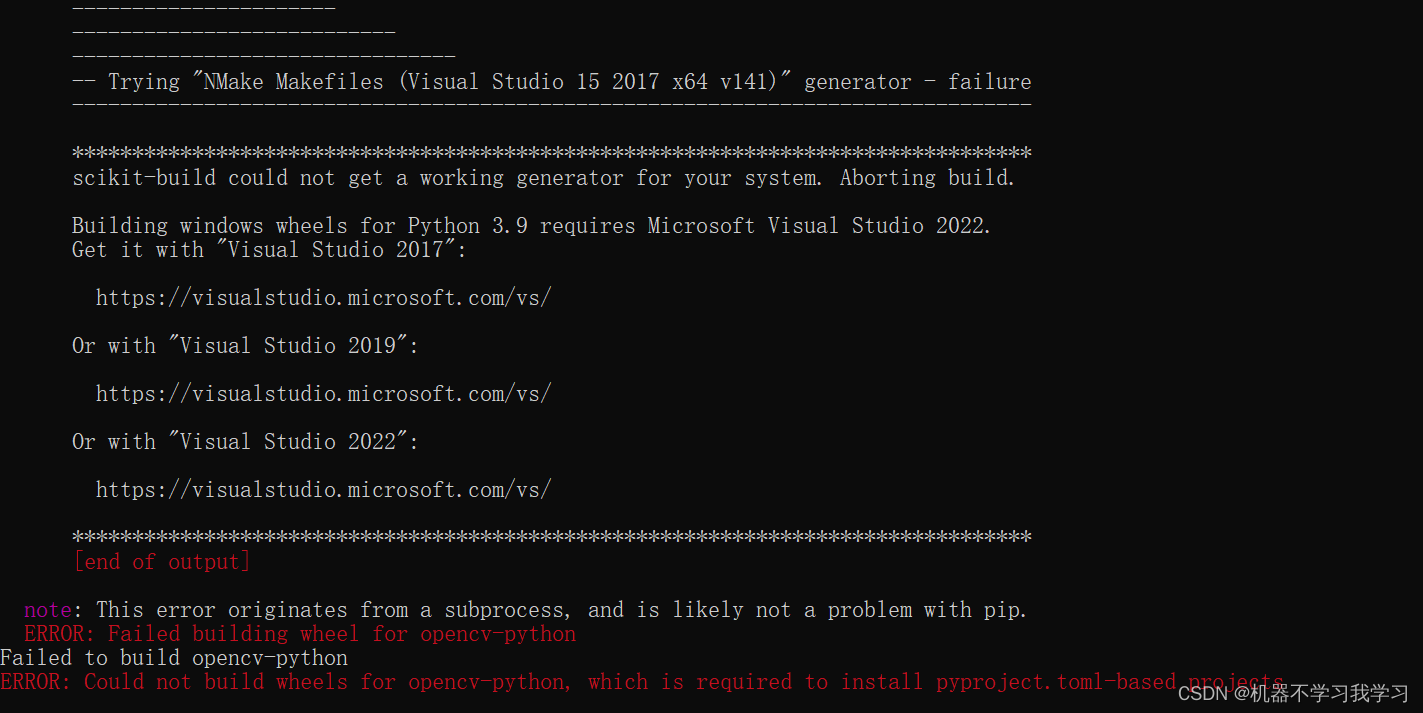Open the URL under the Visual Studio 2017 line
The width and height of the screenshot is (1423, 713).
pyautogui.click(x=323, y=298)
